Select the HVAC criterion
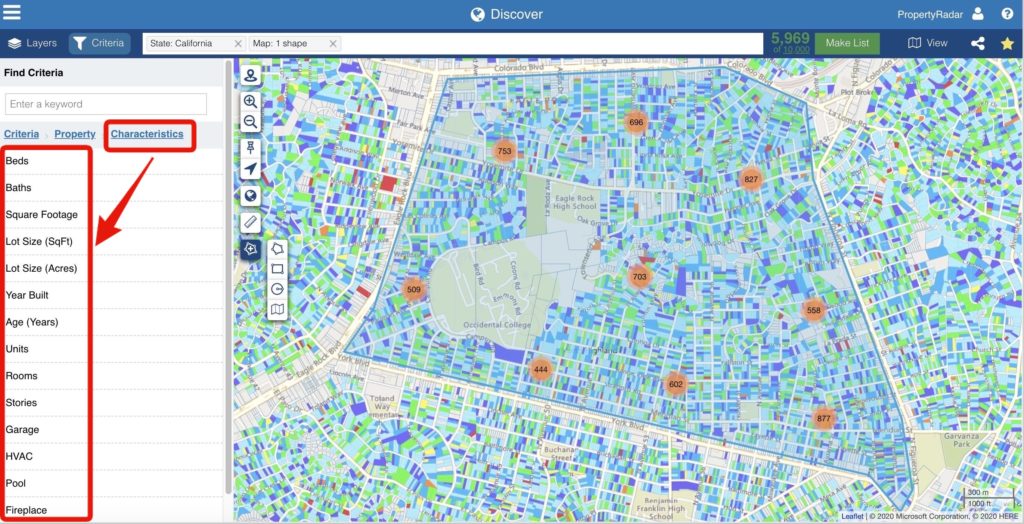 coord(112,456)
